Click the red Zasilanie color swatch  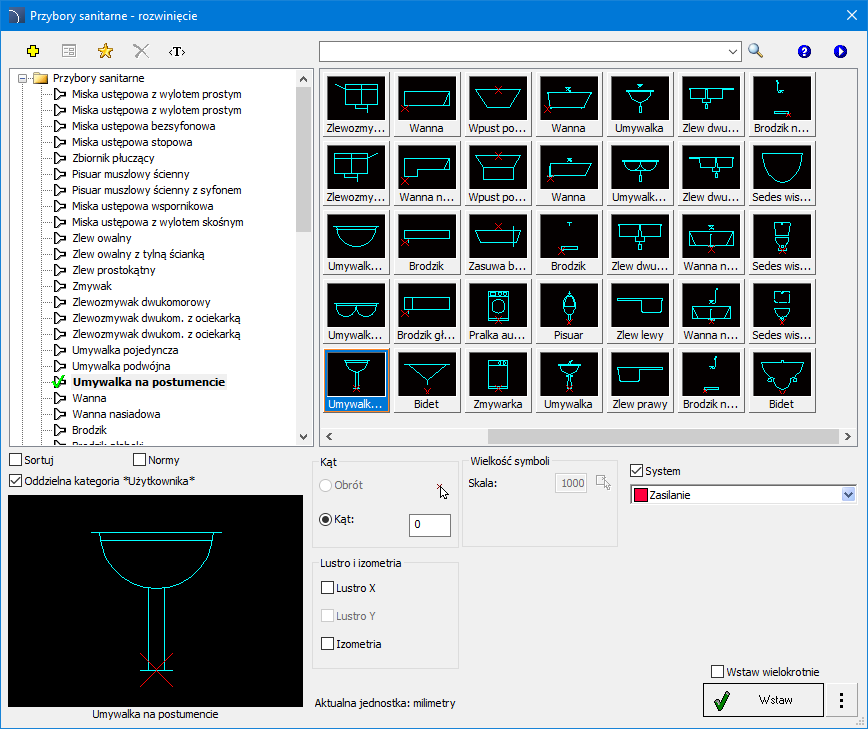[641, 495]
